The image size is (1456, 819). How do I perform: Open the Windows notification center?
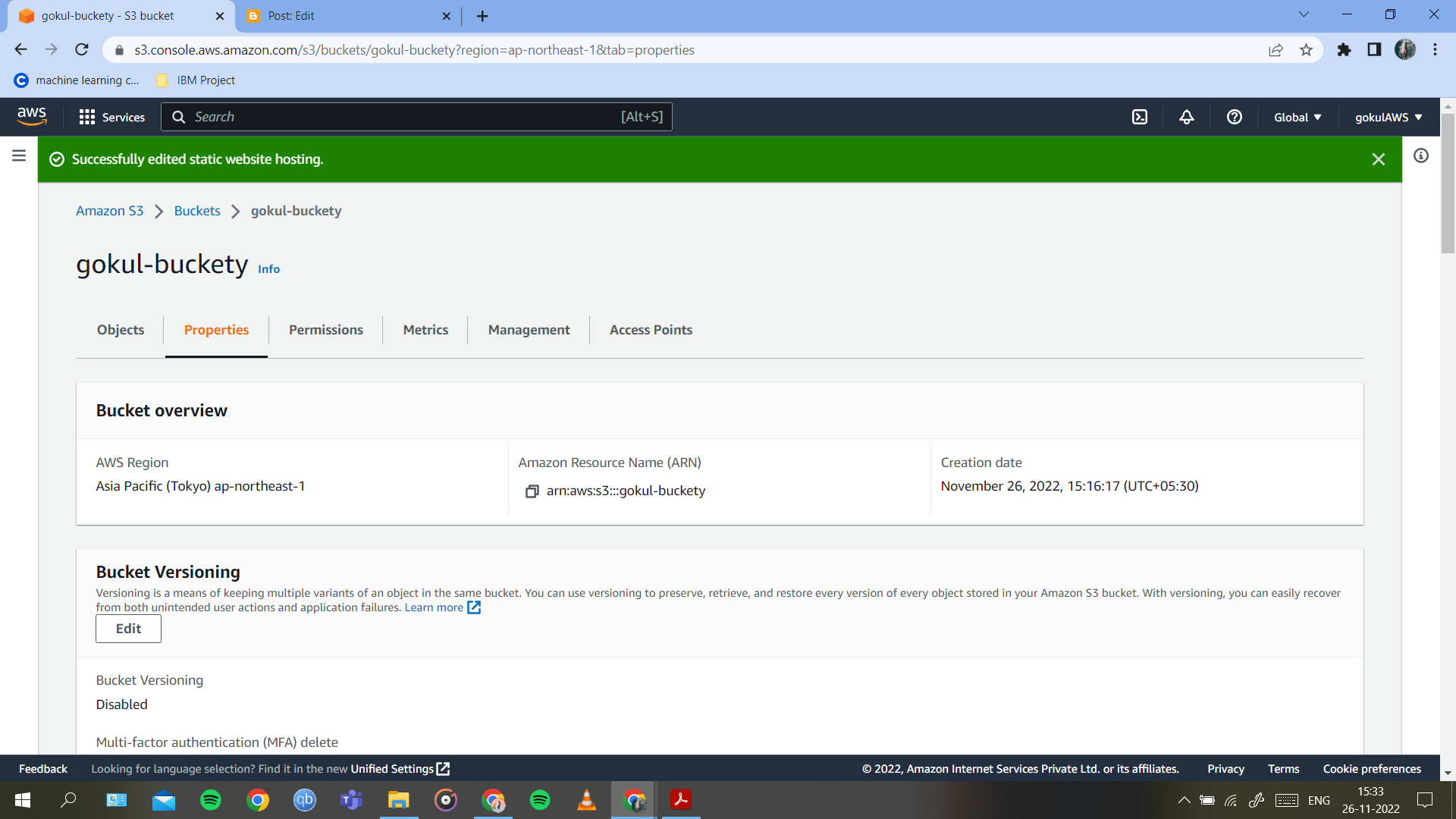click(x=1425, y=800)
